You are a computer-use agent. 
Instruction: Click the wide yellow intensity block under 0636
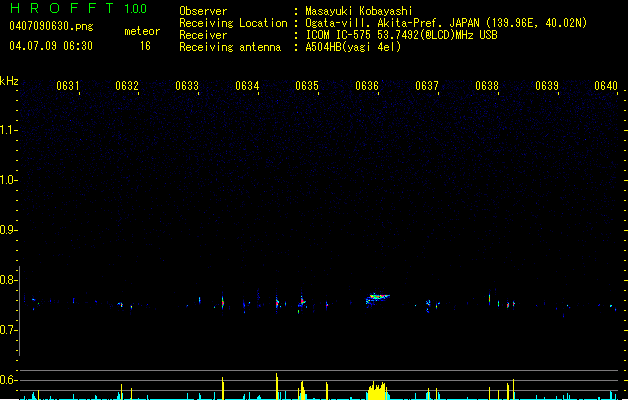pos(377,391)
